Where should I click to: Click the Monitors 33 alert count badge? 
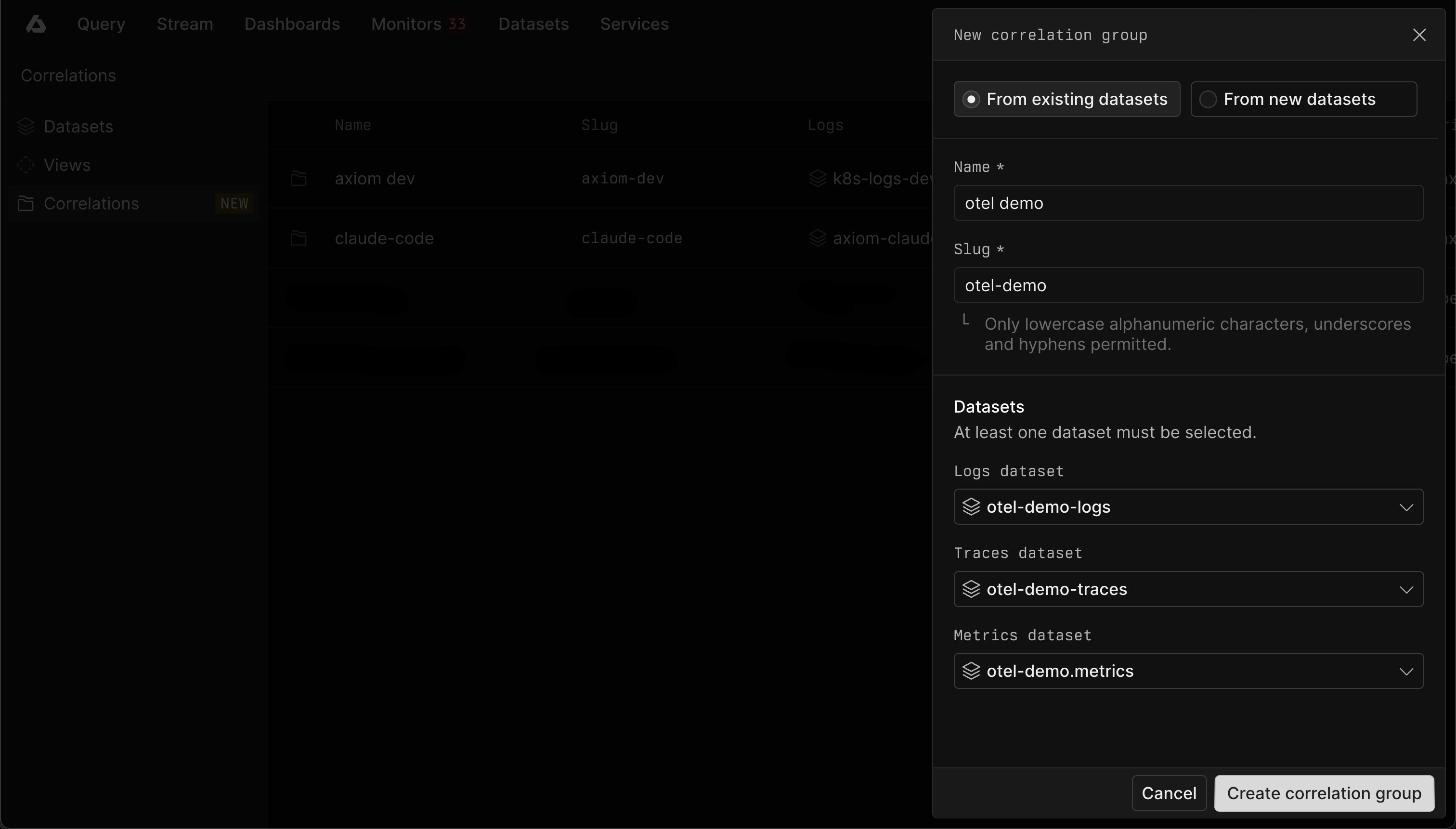tap(456, 24)
